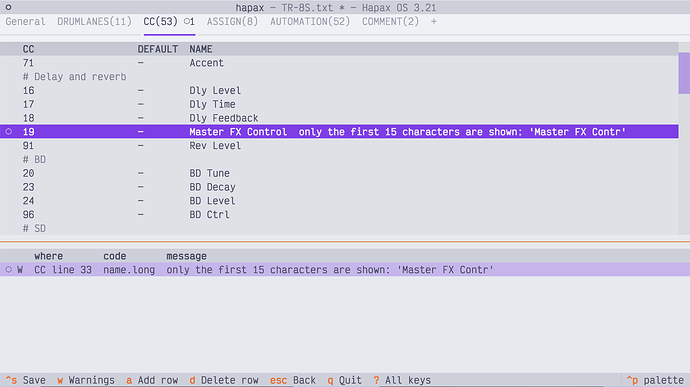Click the Save shortcut in the footer
Viewport: 690px width, 387px height.
pos(25,380)
